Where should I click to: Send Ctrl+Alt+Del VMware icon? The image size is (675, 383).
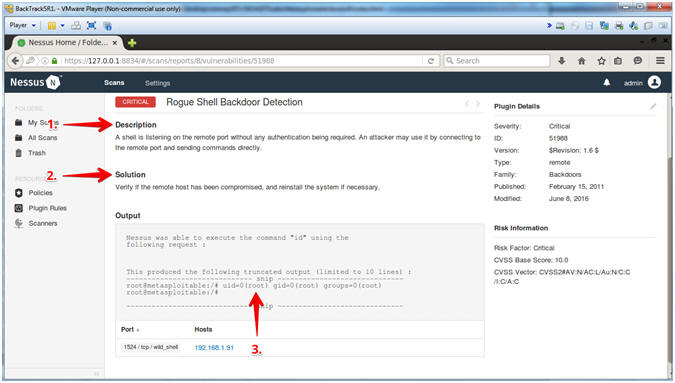(76, 25)
